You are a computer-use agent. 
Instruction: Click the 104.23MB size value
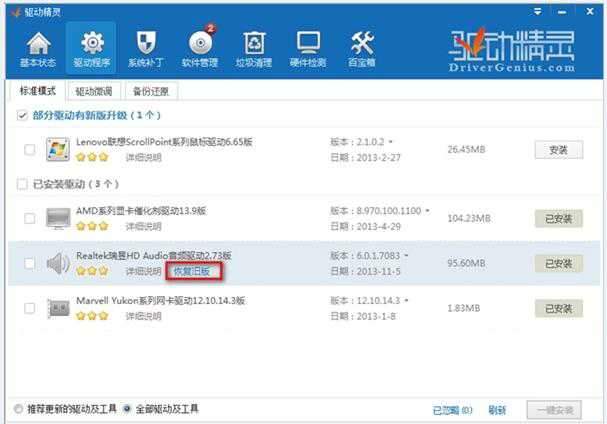[x=469, y=218]
